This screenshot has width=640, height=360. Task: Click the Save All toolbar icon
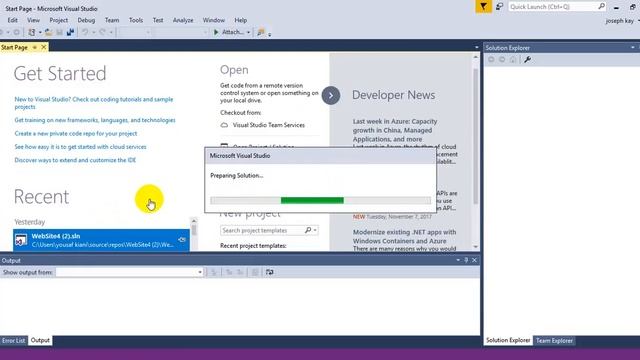pos(70,32)
